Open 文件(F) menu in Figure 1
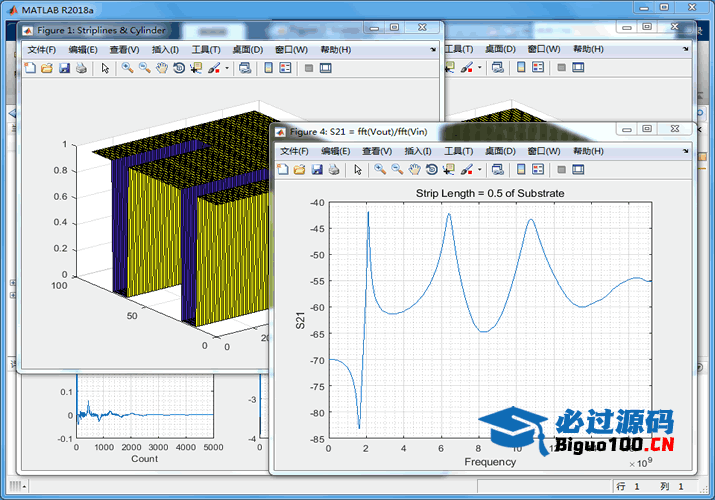Screen dimensions: 715x500 click(41, 50)
